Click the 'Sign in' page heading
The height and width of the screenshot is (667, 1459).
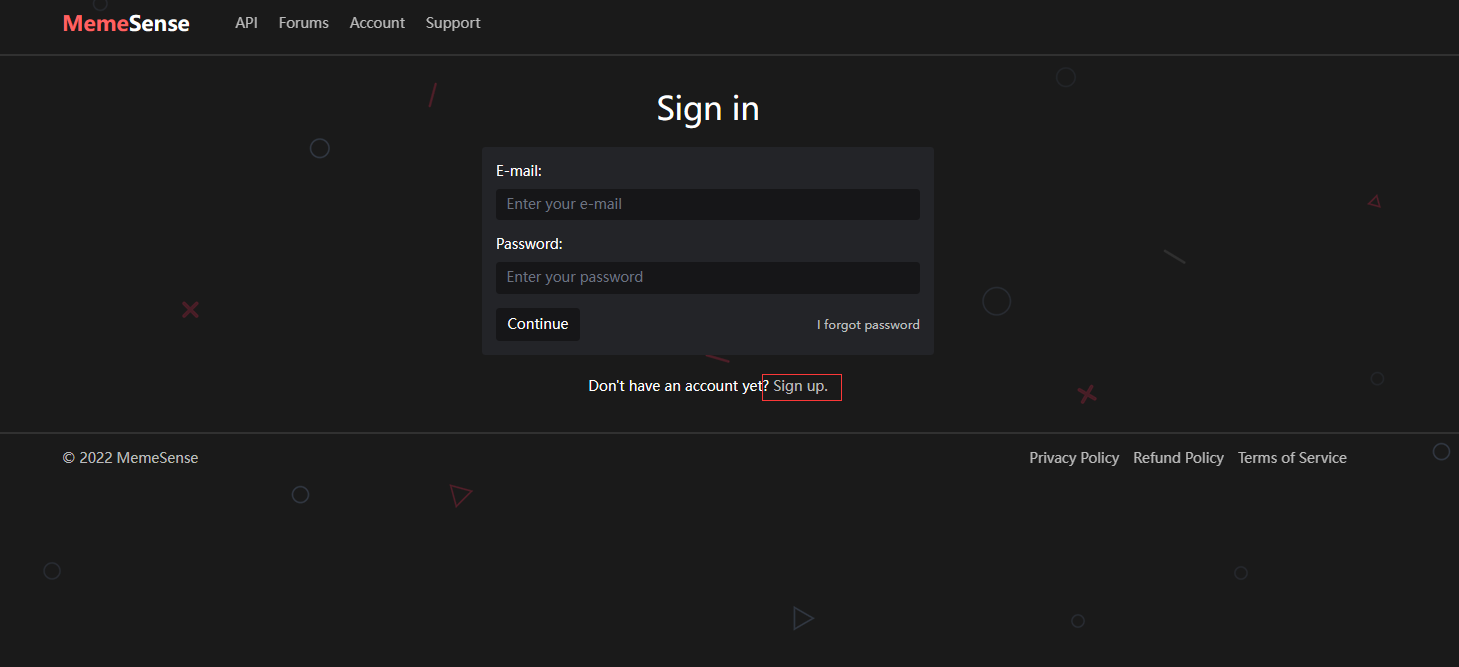point(707,108)
